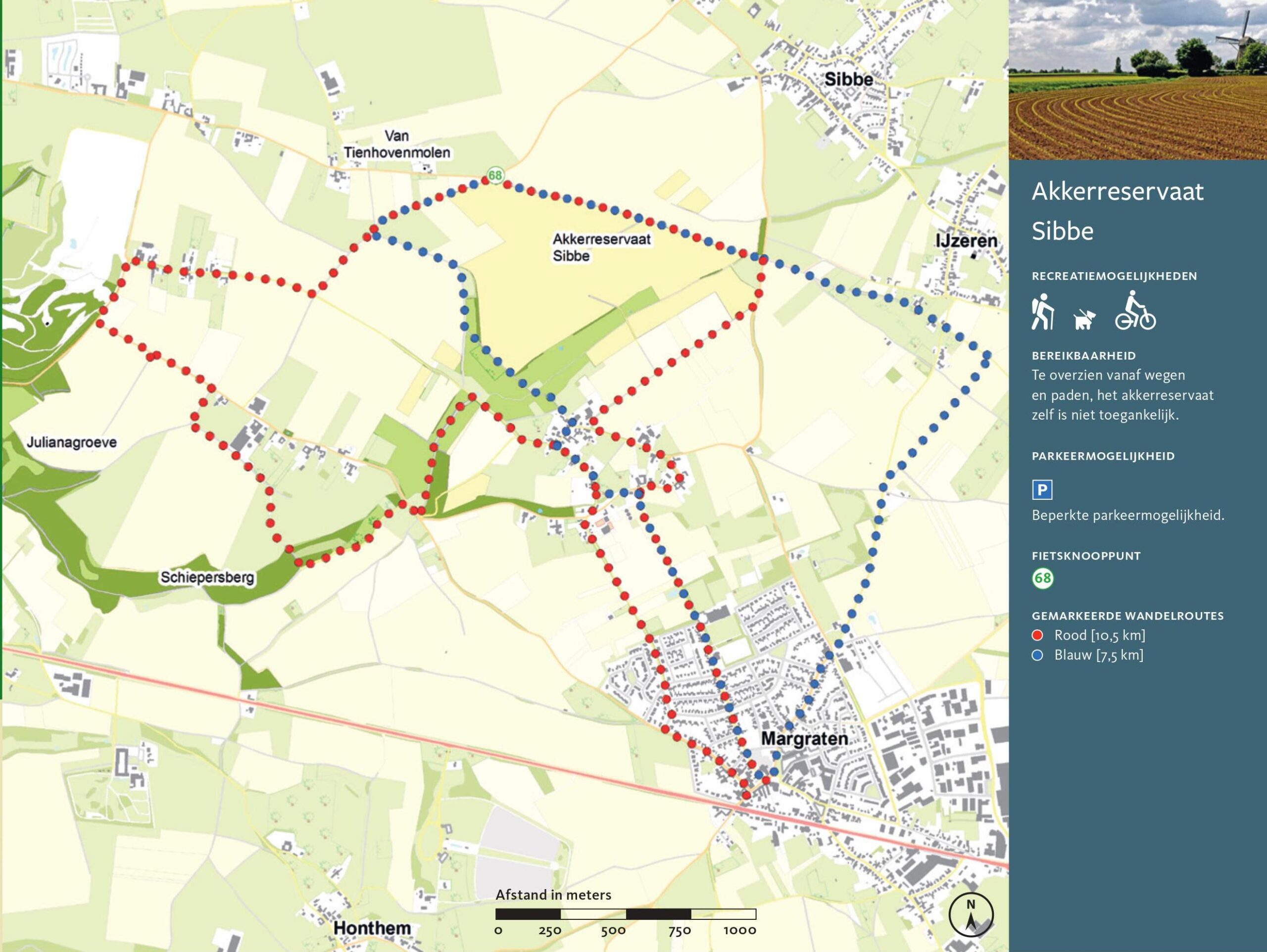Click the 'Margraten' town label
Image resolution: width=1267 pixels, height=952 pixels.
pyautogui.click(x=804, y=739)
